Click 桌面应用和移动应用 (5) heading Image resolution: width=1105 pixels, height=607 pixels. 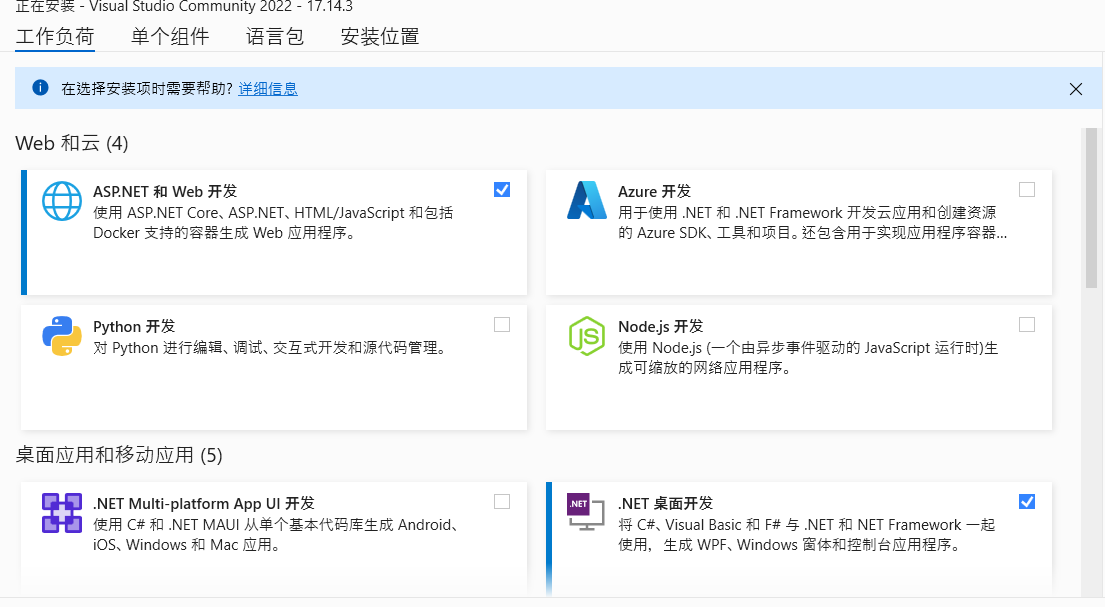click(x=119, y=455)
